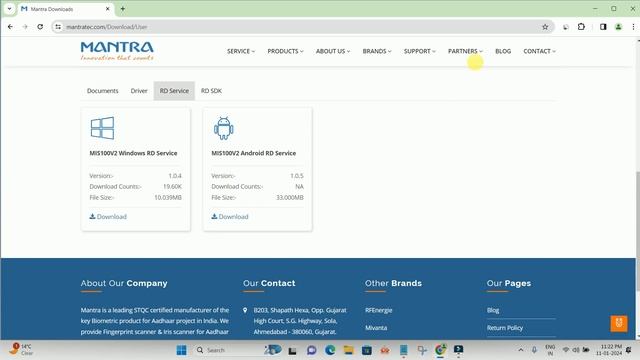640x360 pixels.
Task: Switch to the Driver tab
Action: (139, 91)
